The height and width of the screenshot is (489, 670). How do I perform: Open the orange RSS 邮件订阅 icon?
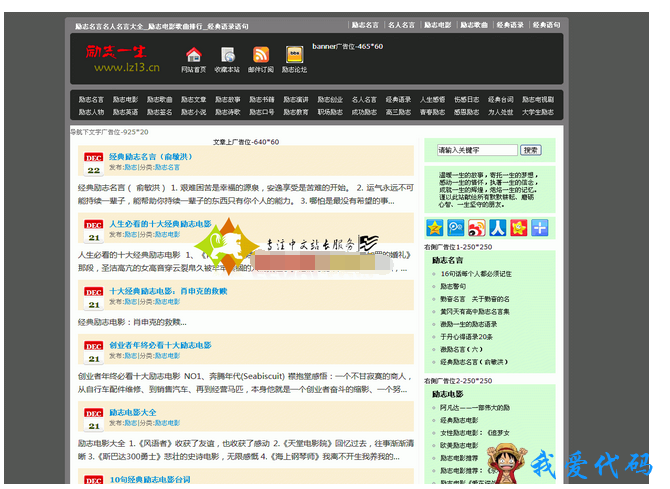point(261,55)
